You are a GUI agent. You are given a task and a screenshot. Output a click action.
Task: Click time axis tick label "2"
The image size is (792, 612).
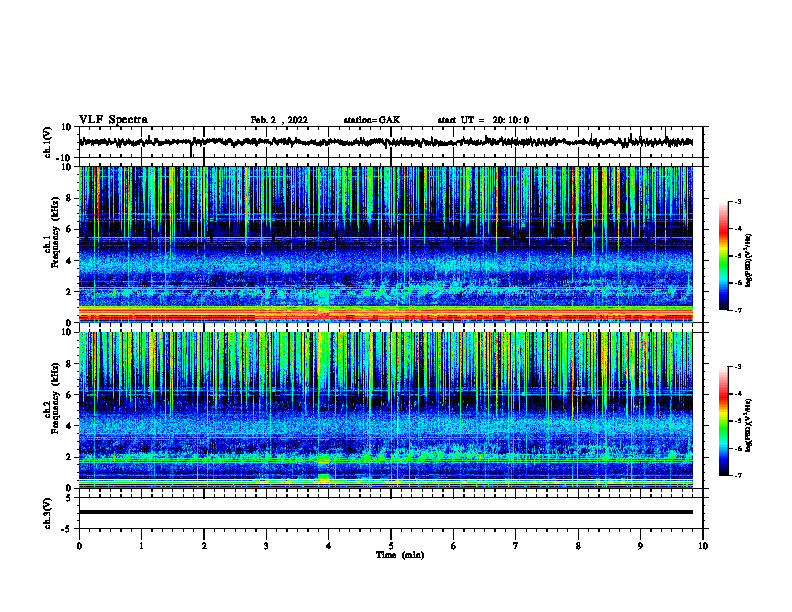(204, 546)
